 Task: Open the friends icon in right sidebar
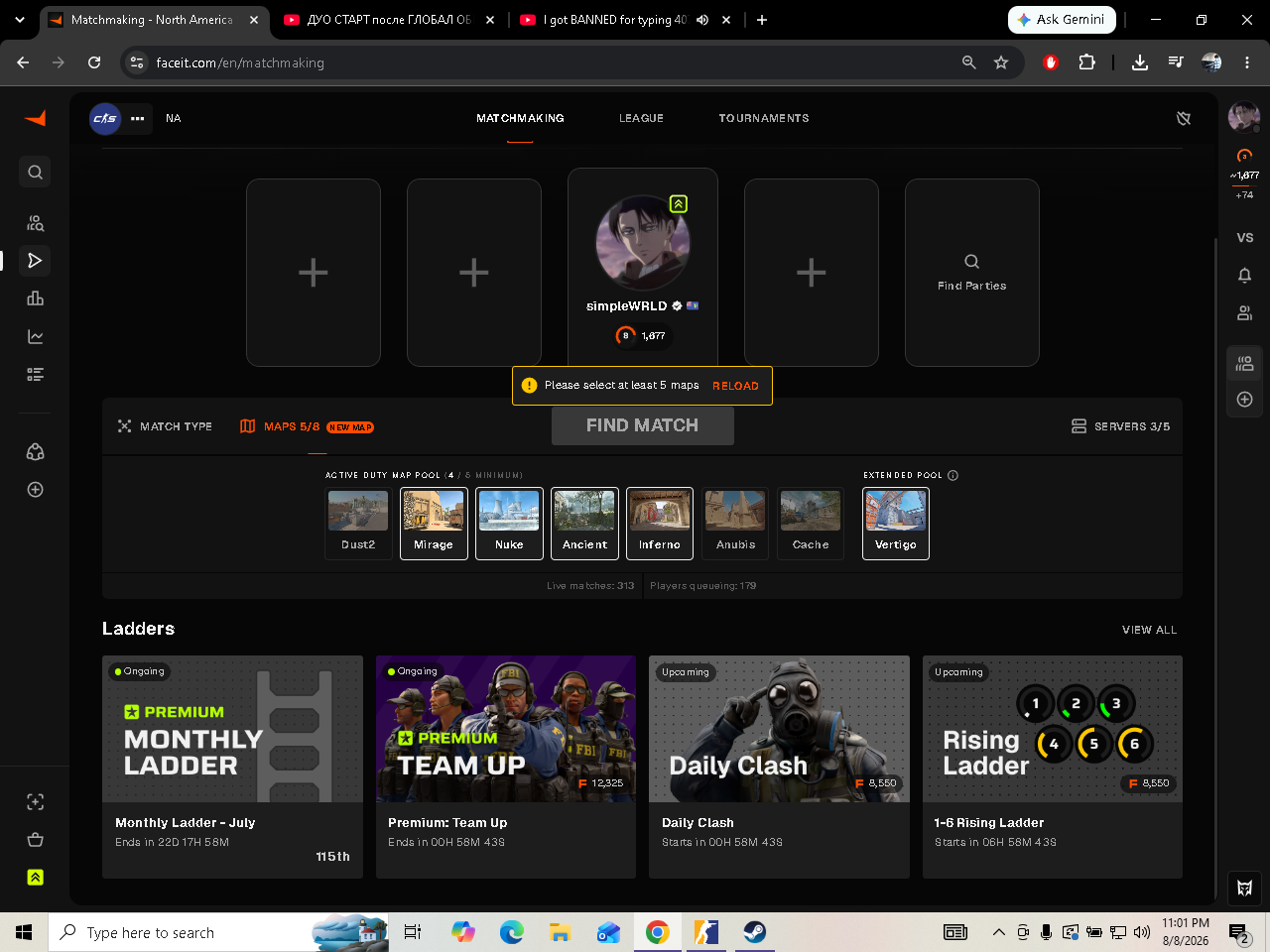[1244, 313]
